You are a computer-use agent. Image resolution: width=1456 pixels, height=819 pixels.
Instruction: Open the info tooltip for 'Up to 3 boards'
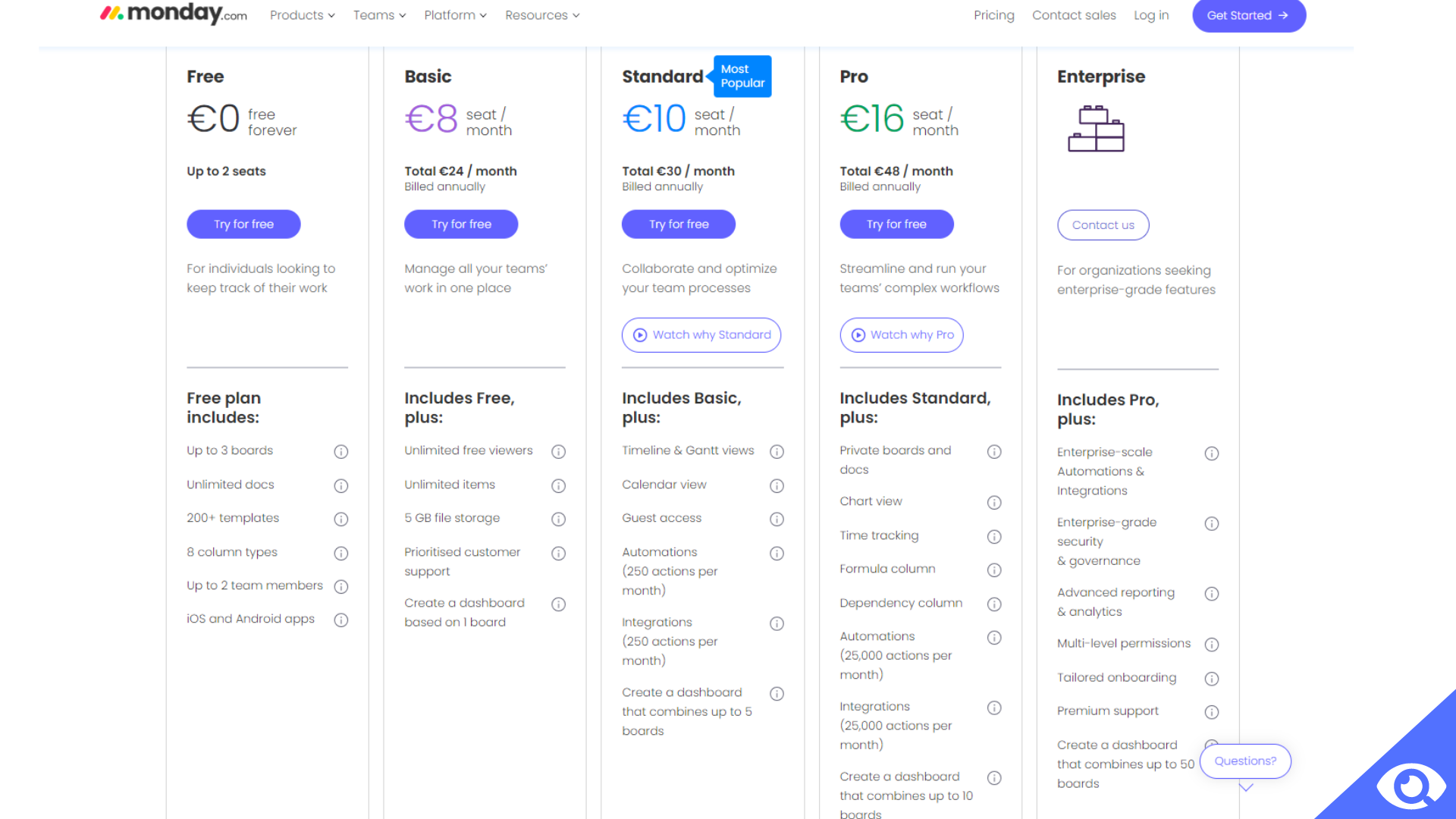coord(340,451)
